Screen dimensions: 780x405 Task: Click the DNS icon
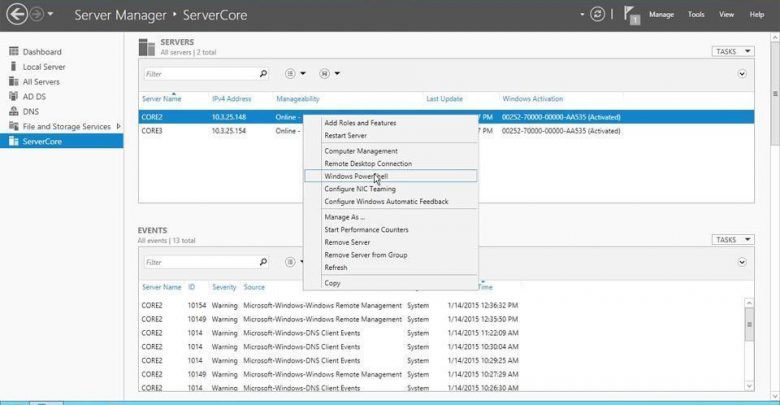coord(13,111)
